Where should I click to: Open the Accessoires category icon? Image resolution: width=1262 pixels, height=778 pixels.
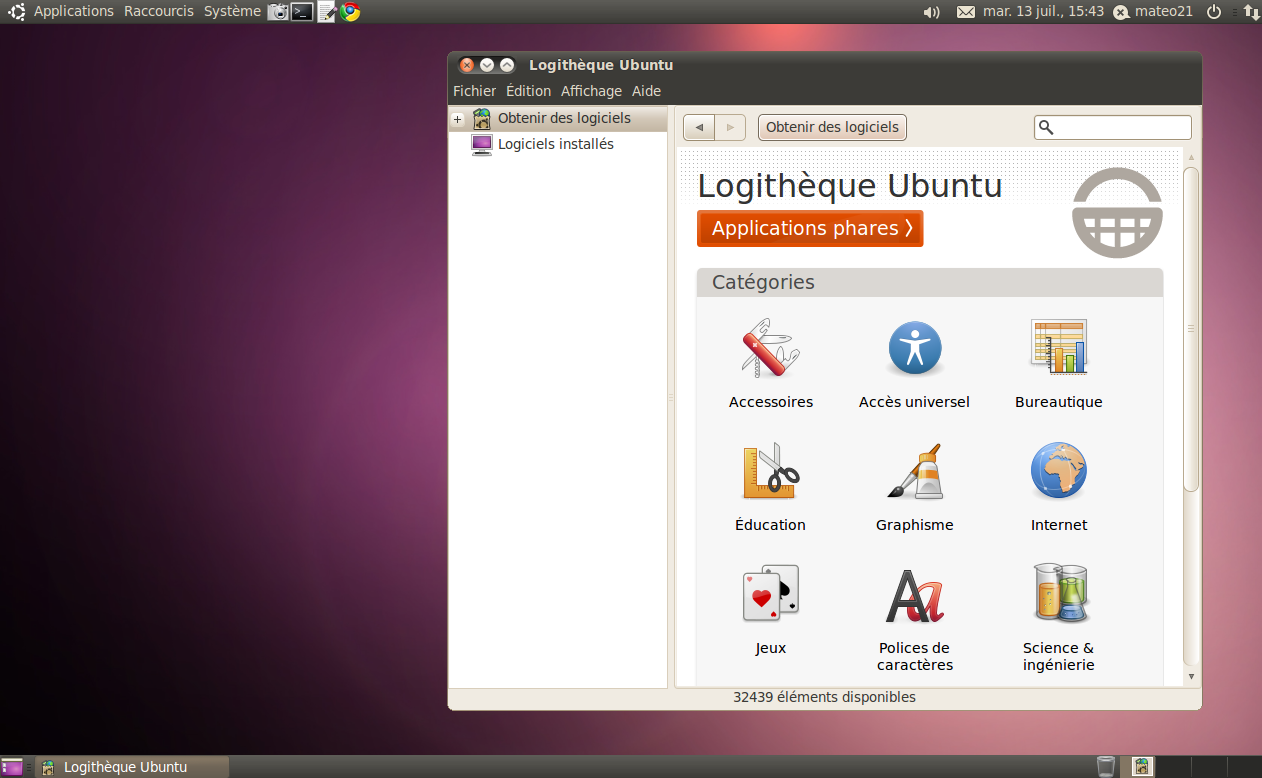click(x=770, y=349)
